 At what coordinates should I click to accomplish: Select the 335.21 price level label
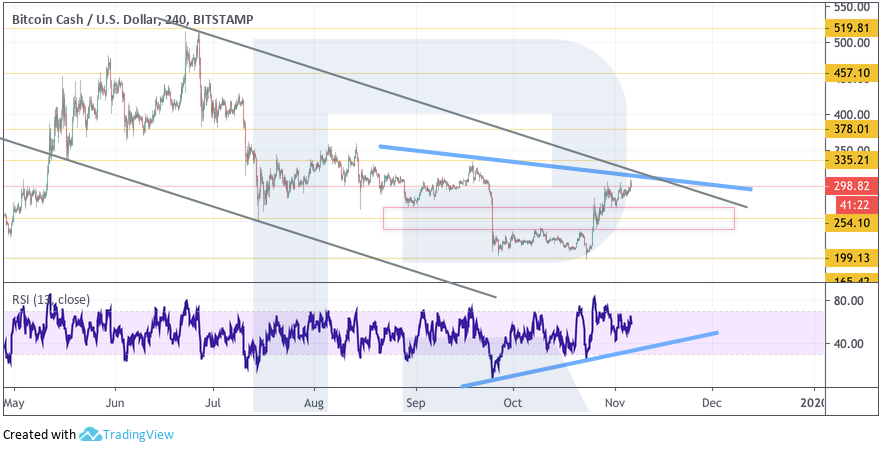852,160
